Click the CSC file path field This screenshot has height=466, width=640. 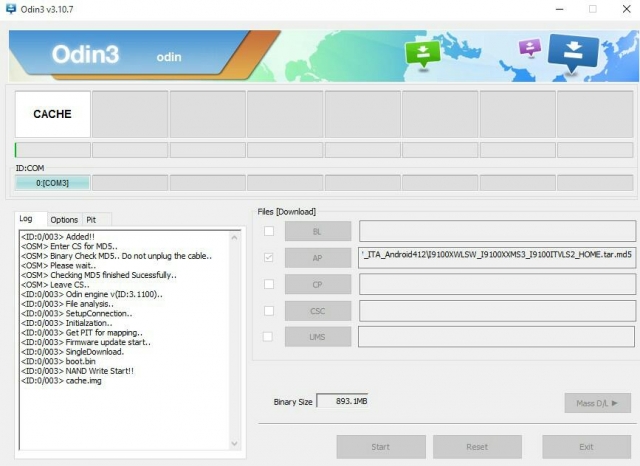[497, 311]
